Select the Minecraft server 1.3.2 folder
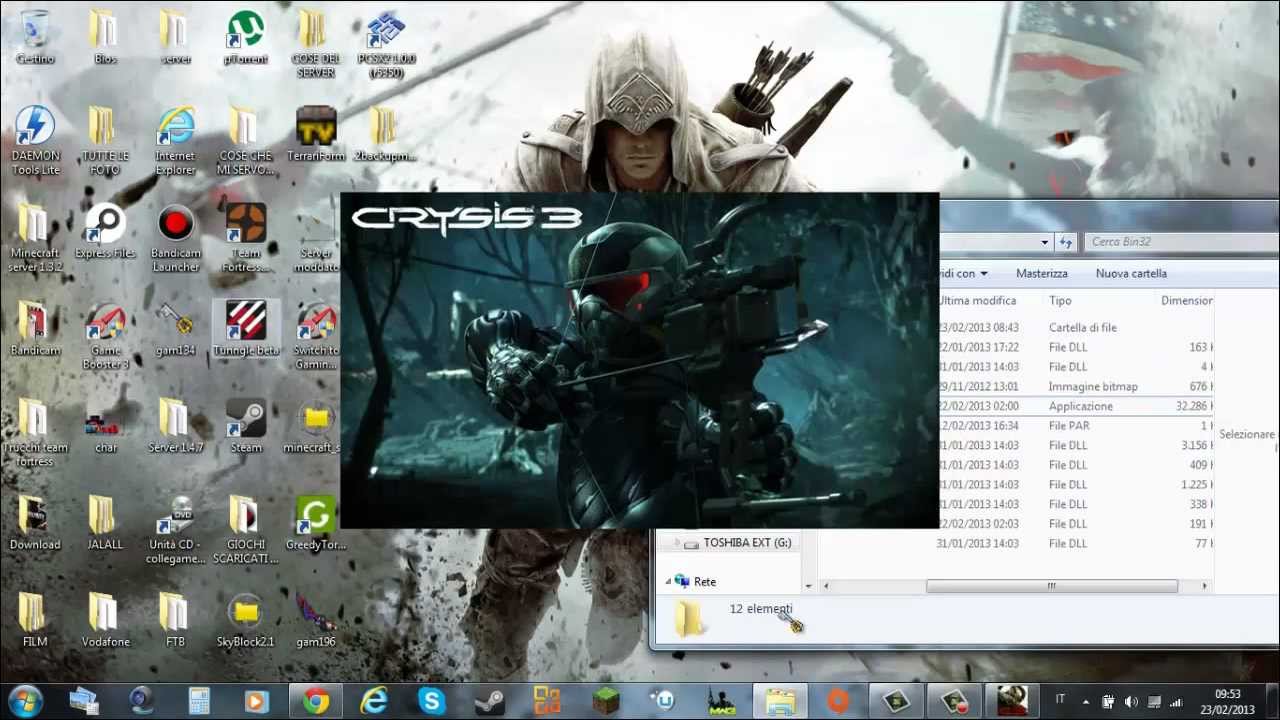This screenshot has height=720, width=1280. coord(35,238)
